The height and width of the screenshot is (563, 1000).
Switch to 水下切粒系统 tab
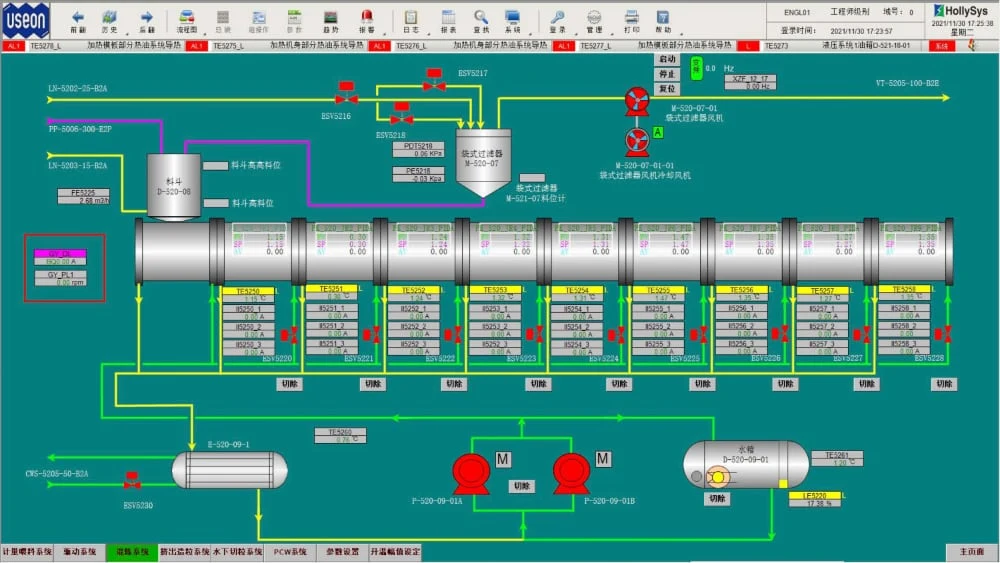[237, 552]
